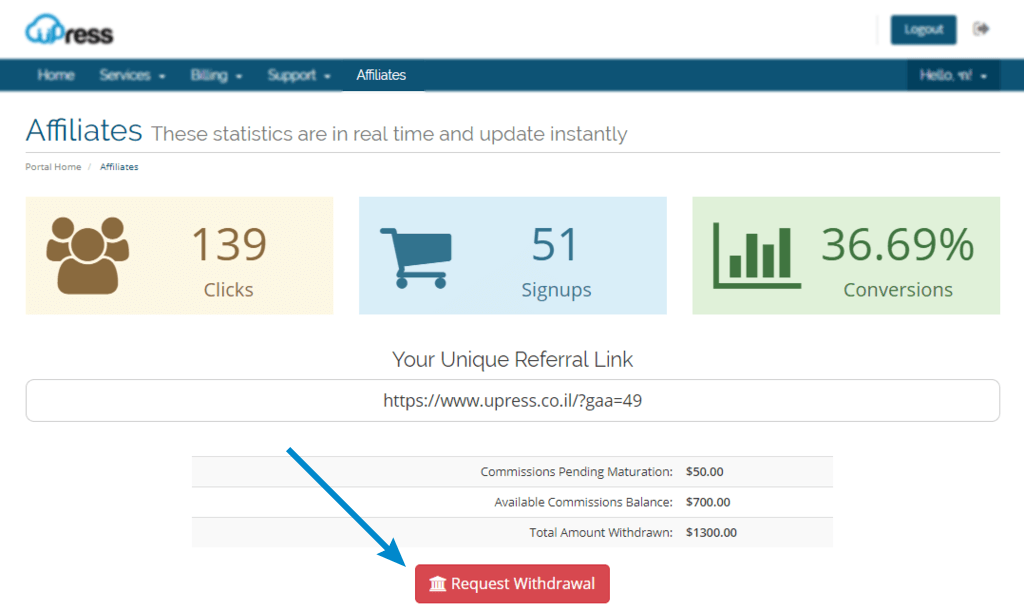Image resolution: width=1024 pixels, height=615 pixels.
Task: Follow the Portal Home breadcrumb link
Action: tap(53, 167)
